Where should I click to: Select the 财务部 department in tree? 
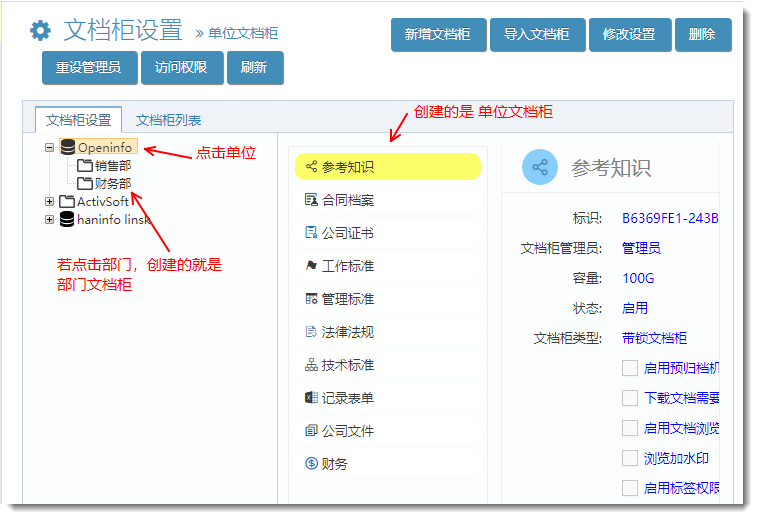click(112, 184)
